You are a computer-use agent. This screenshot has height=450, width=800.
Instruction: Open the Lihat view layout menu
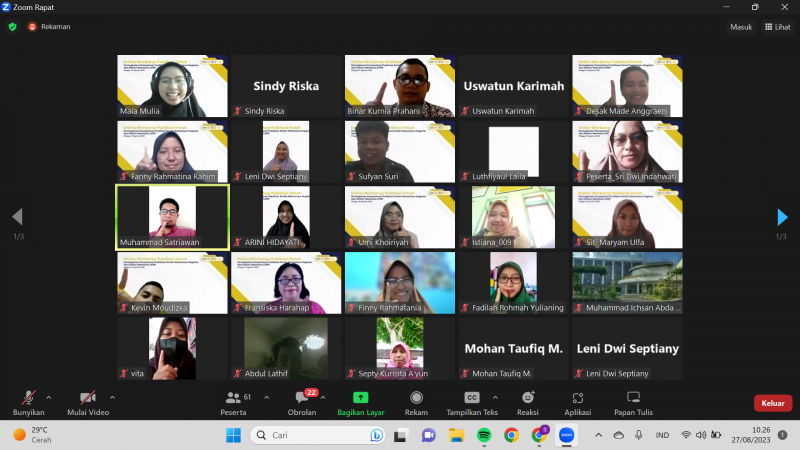pyautogui.click(x=776, y=27)
